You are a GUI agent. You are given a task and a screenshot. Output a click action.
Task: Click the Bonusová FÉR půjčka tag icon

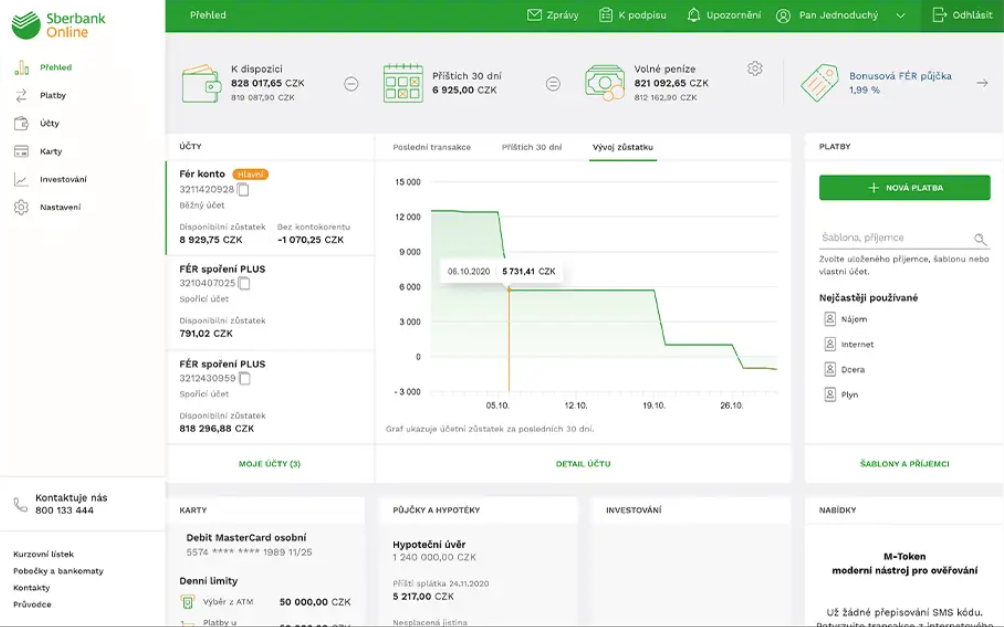coord(818,83)
